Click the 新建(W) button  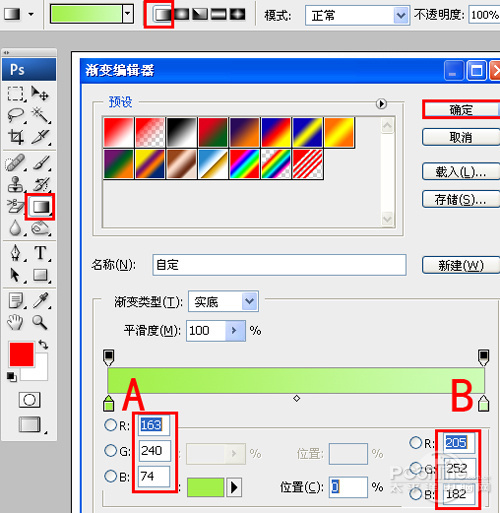[x=461, y=265]
